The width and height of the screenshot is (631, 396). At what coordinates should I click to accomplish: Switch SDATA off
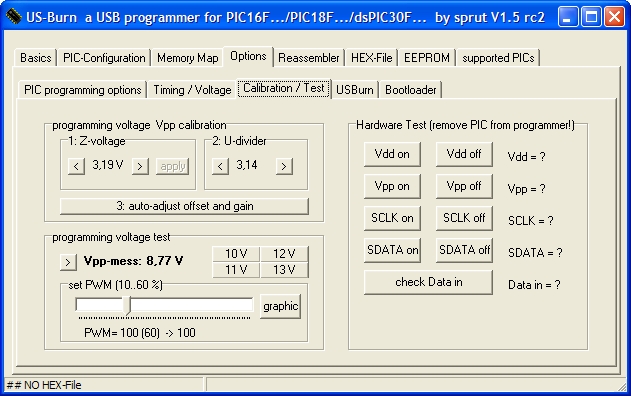pyautogui.click(x=464, y=250)
